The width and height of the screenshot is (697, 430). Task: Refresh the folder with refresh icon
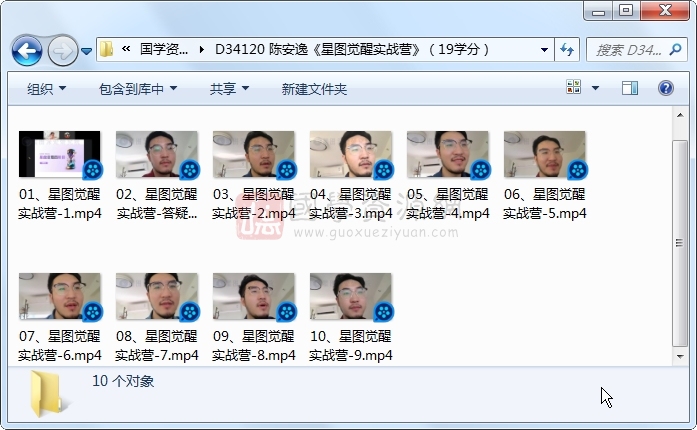[x=567, y=49]
